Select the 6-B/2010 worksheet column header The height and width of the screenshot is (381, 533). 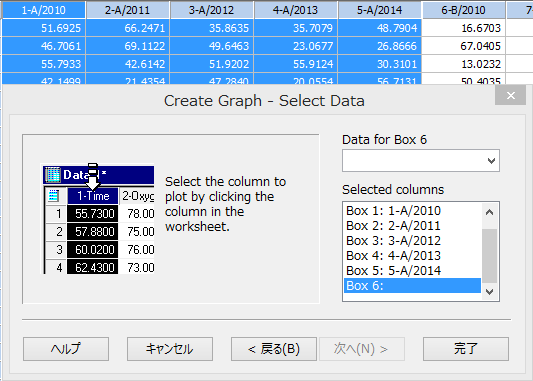(x=463, y=10)
